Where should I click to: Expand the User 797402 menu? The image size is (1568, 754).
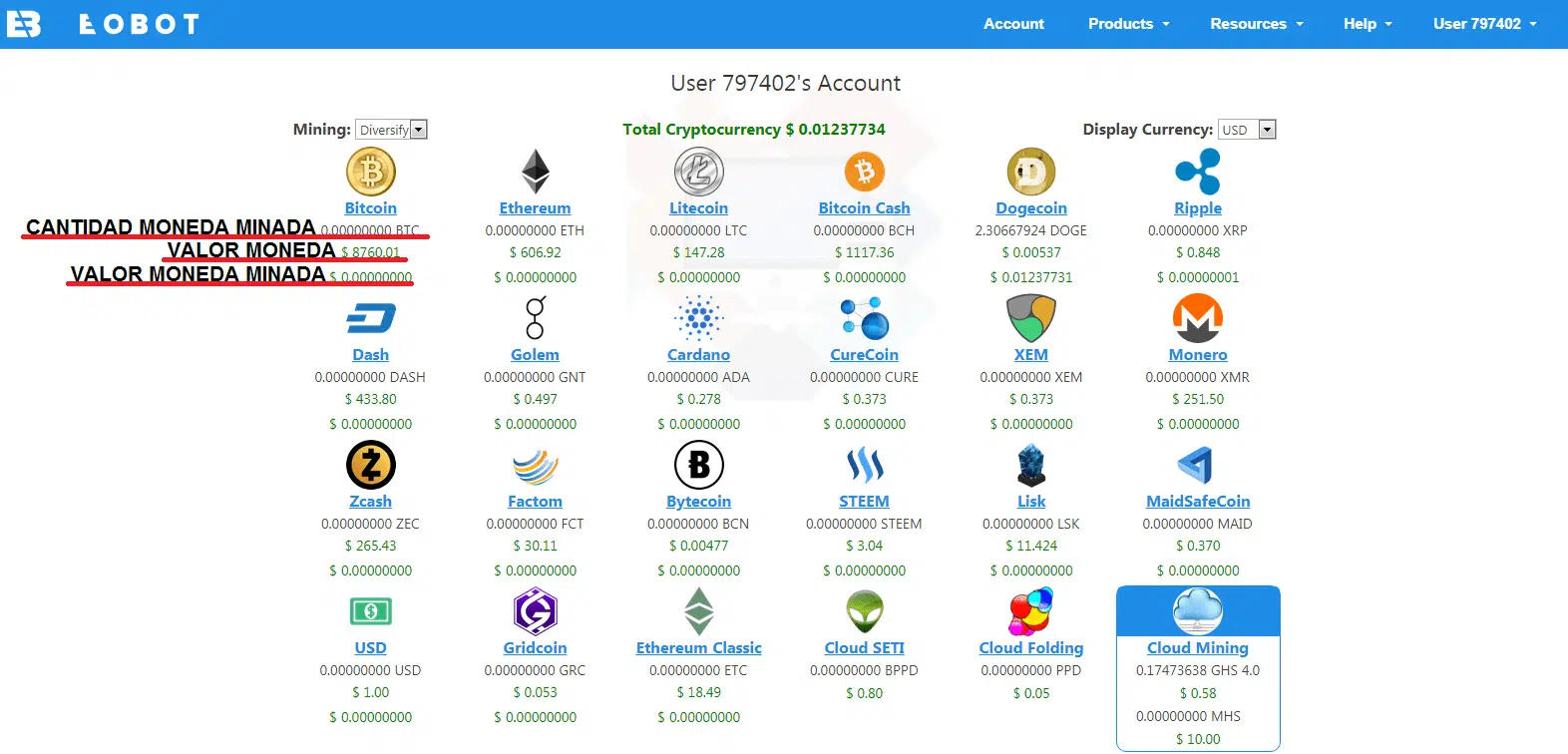coord(1484,24)
